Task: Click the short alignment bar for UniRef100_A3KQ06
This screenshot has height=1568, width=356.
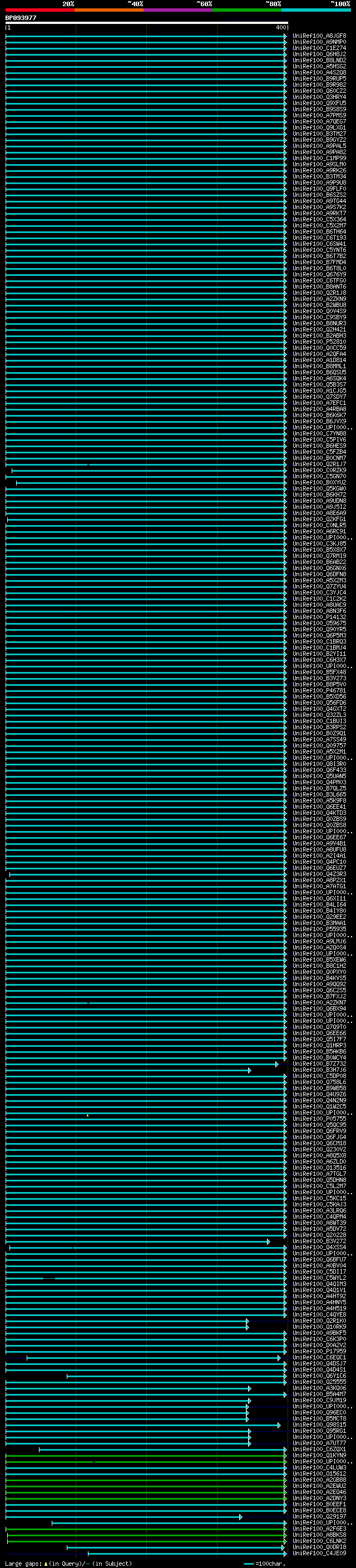Action: point(128,1388)
